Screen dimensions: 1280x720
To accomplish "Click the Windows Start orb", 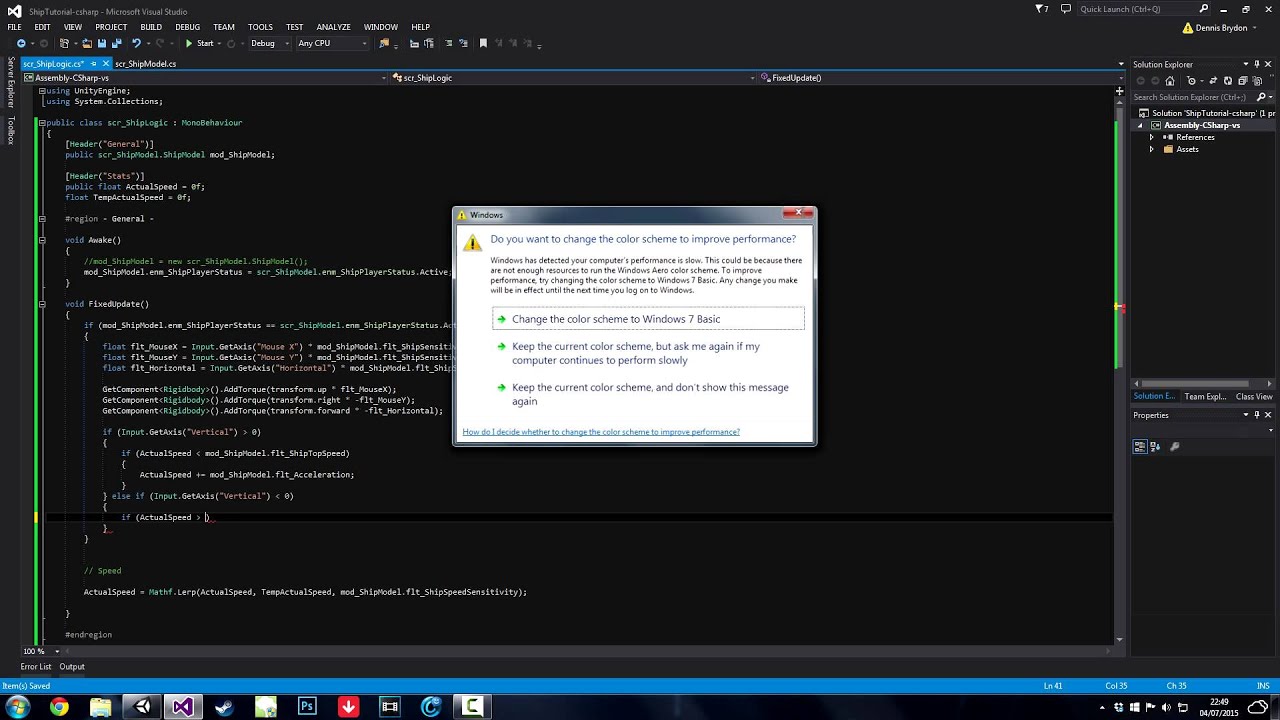I will (x=17, y=707).
